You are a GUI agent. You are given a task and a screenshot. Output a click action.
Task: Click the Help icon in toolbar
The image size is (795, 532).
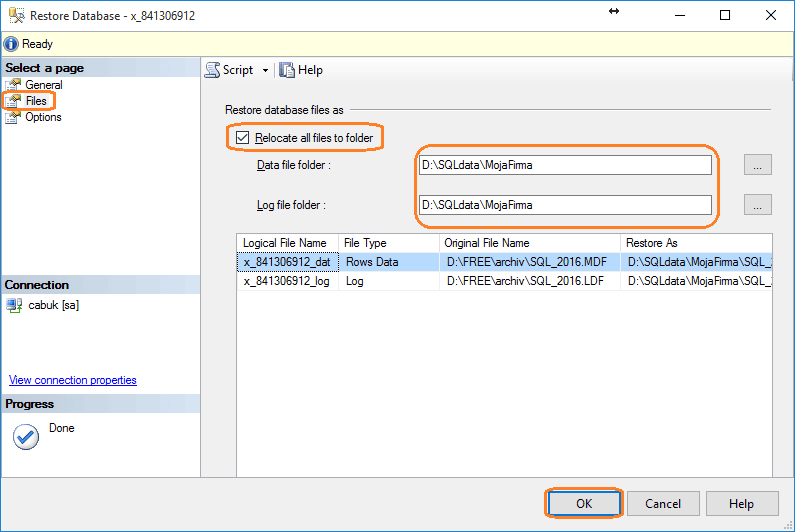click(x=288, y=70)
